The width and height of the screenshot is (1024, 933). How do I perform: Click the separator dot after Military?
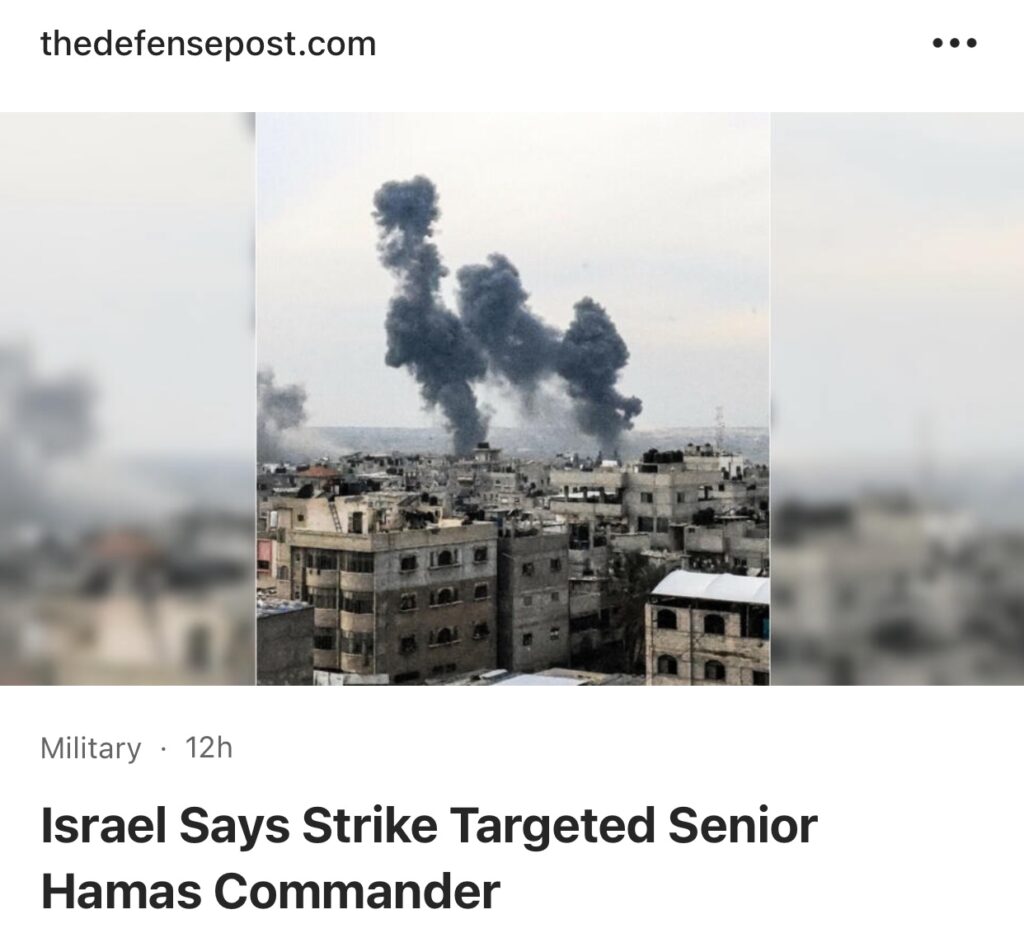(163, 748)
